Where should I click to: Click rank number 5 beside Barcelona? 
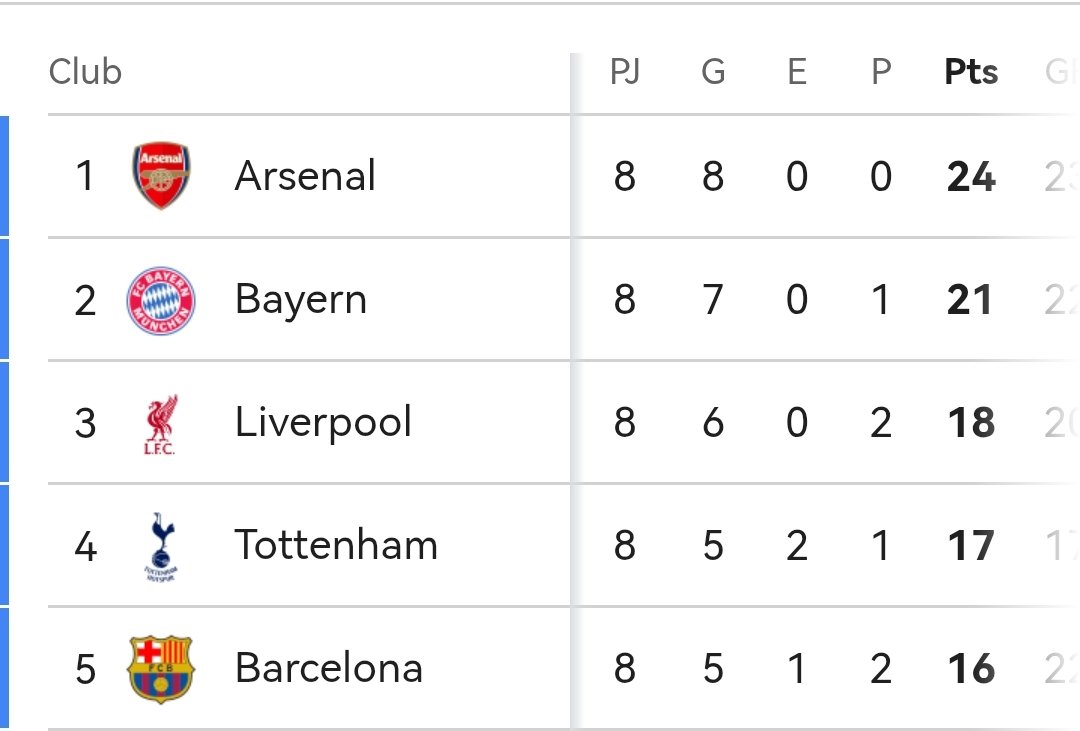[85, 670]
